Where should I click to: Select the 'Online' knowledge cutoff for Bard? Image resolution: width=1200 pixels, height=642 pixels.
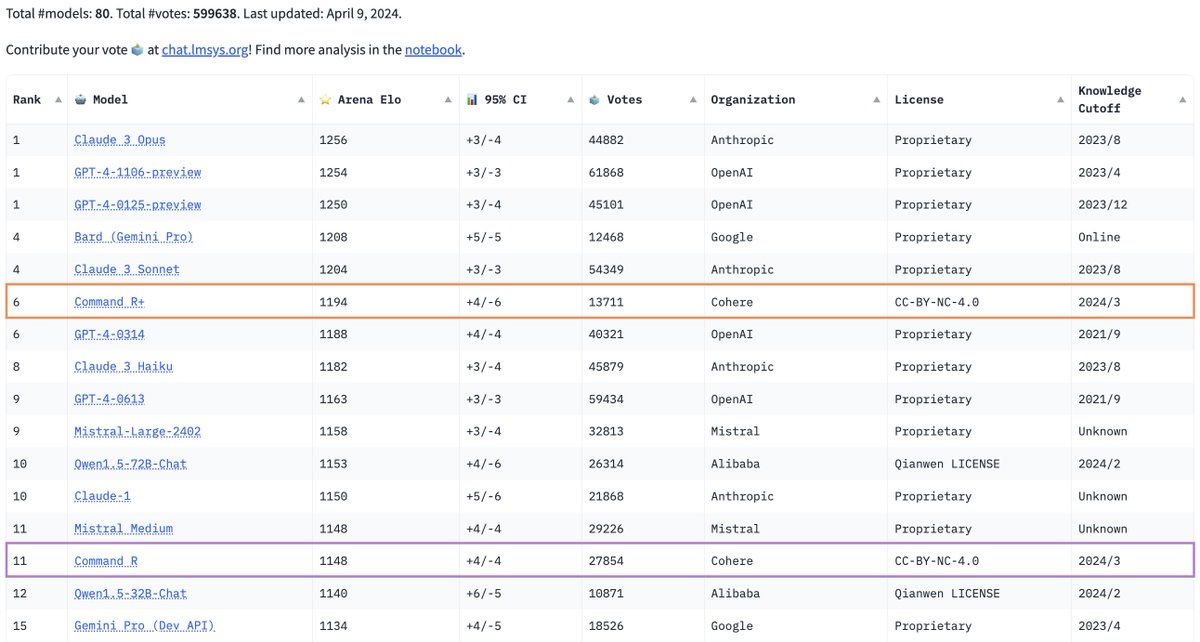(x=1099, y=237)
